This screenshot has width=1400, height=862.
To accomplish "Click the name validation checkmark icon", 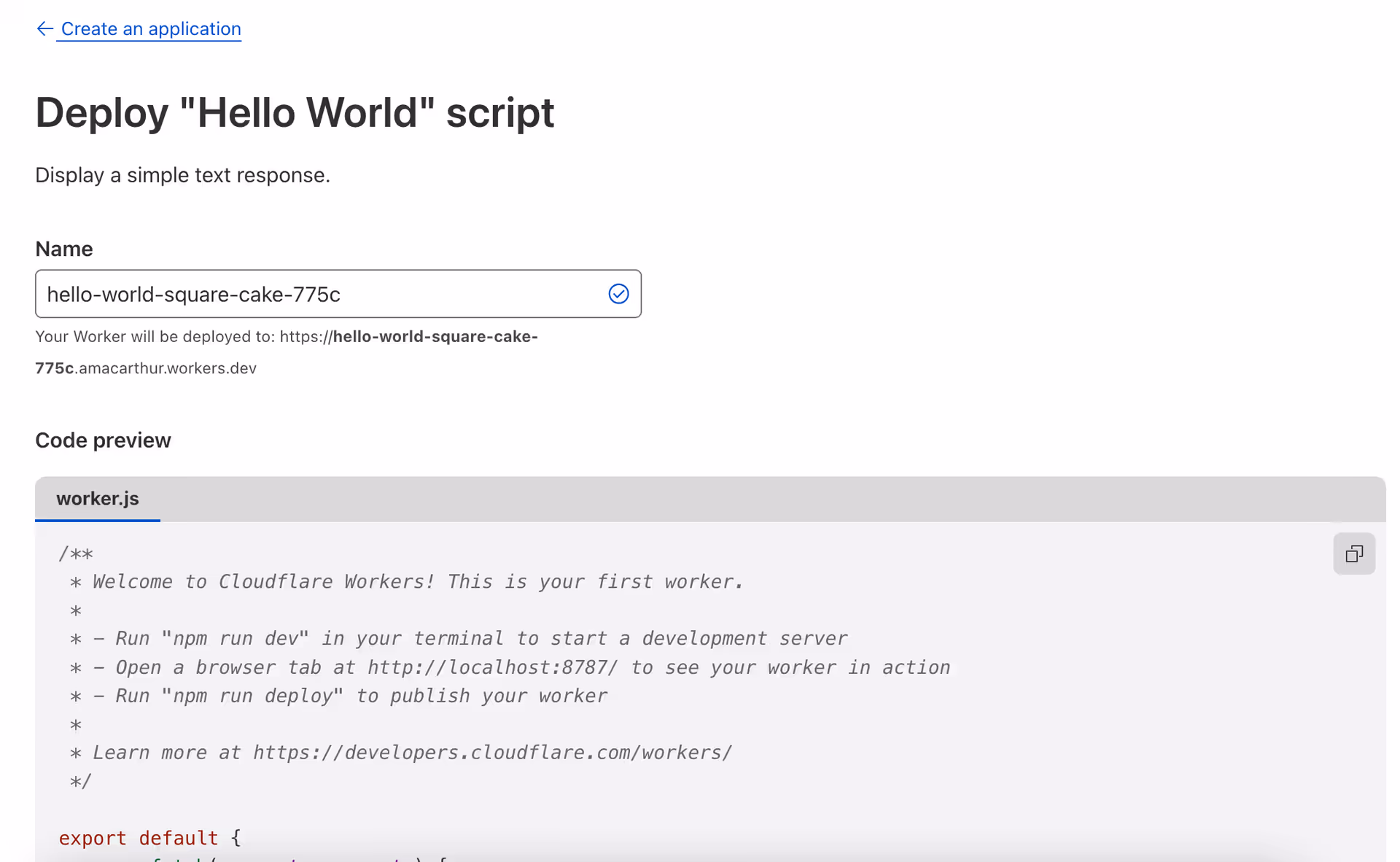I will pos(618,294).
